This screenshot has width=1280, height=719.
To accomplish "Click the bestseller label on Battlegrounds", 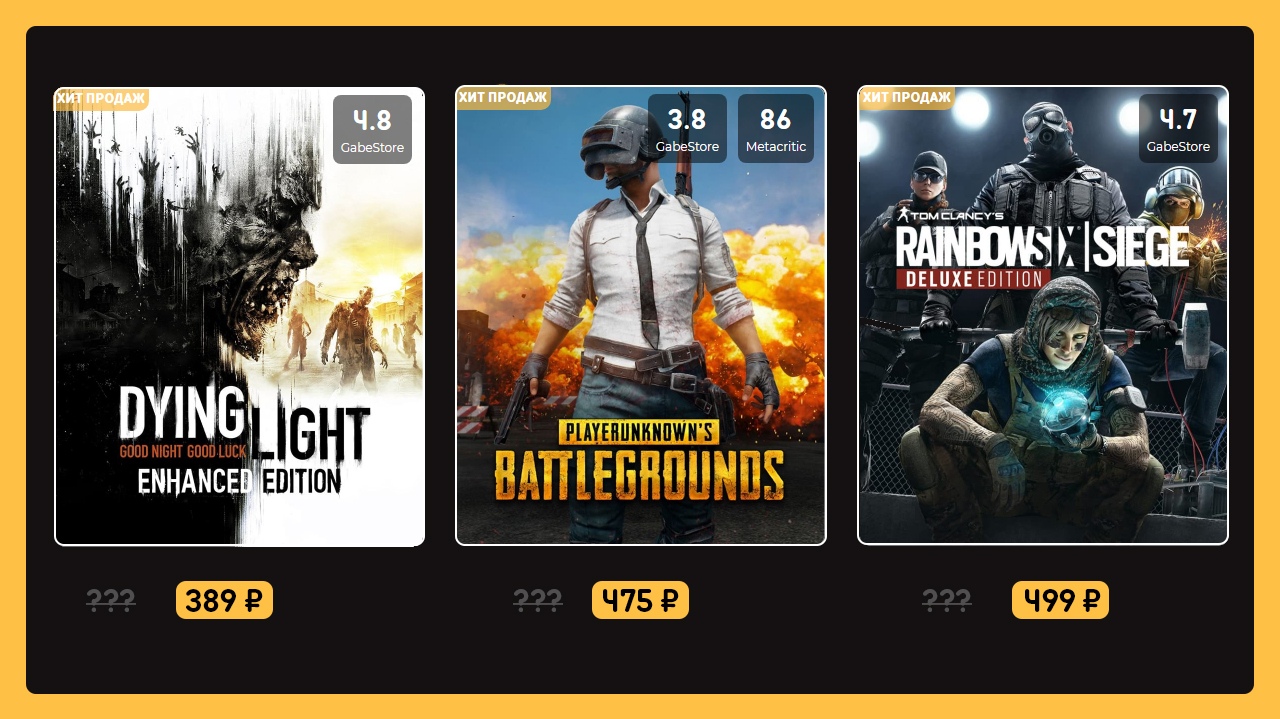I will (503, 97).
